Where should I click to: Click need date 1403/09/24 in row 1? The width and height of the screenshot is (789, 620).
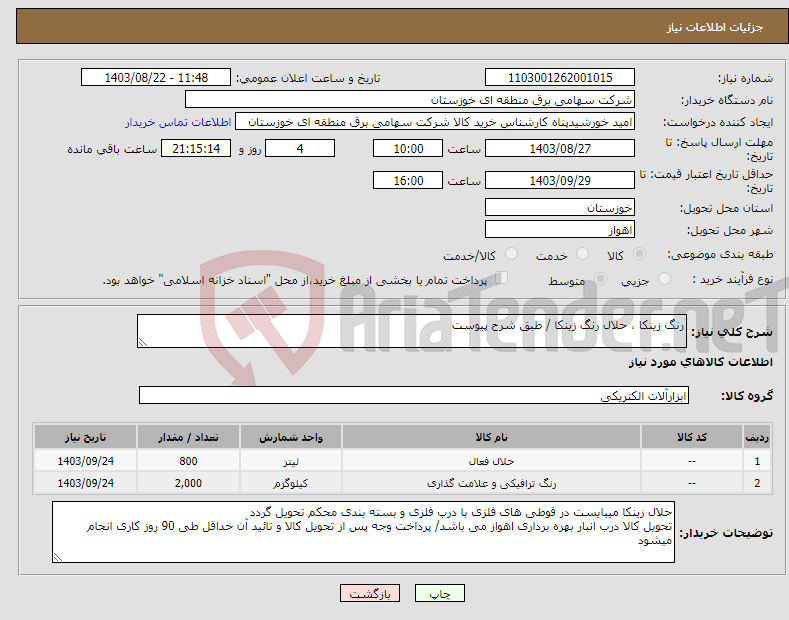[86, 461]
